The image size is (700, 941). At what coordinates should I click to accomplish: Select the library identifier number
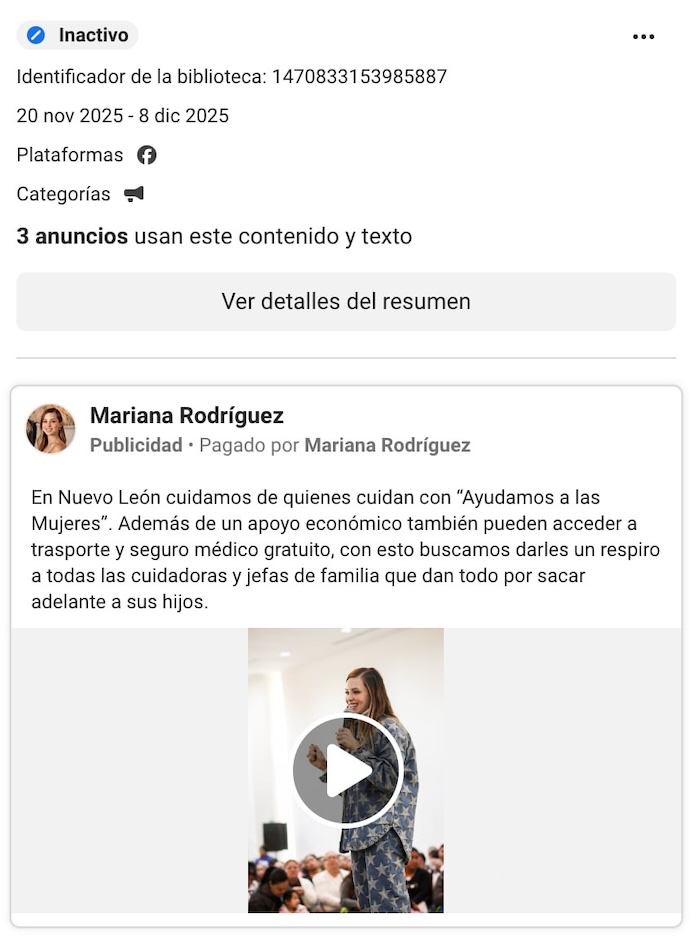[x=359, y=76]
